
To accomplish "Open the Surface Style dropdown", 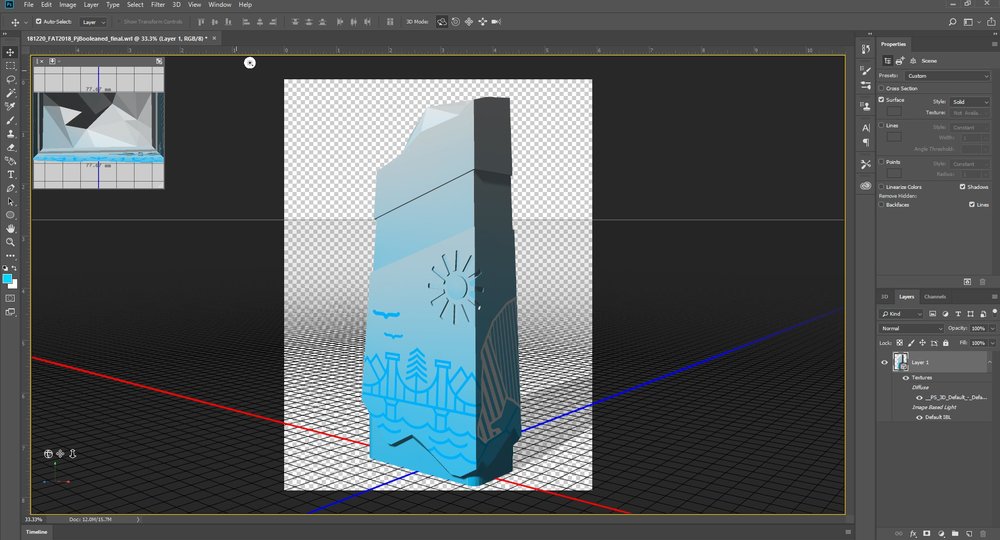I will pos(969,101).
